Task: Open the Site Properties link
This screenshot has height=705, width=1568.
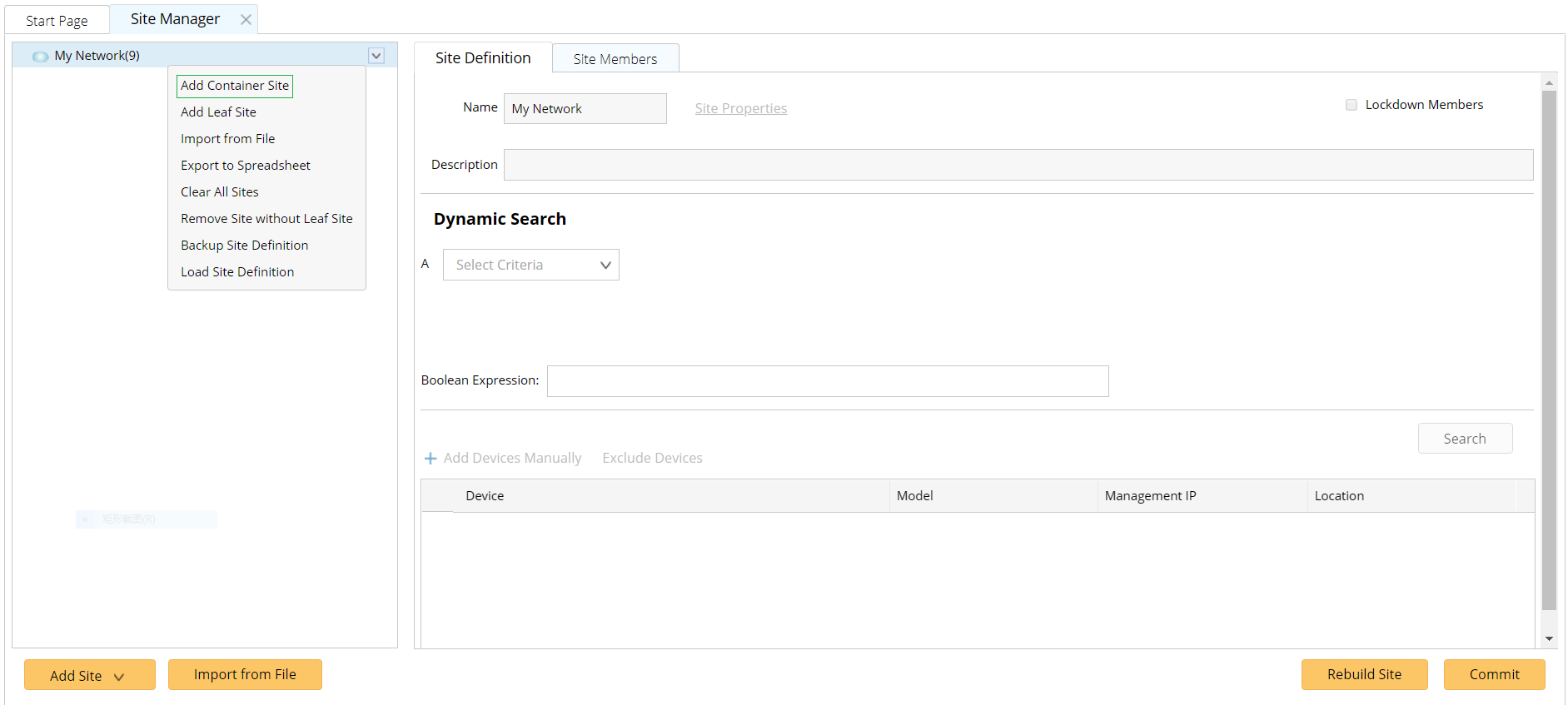Action: (x=740, y=108)
